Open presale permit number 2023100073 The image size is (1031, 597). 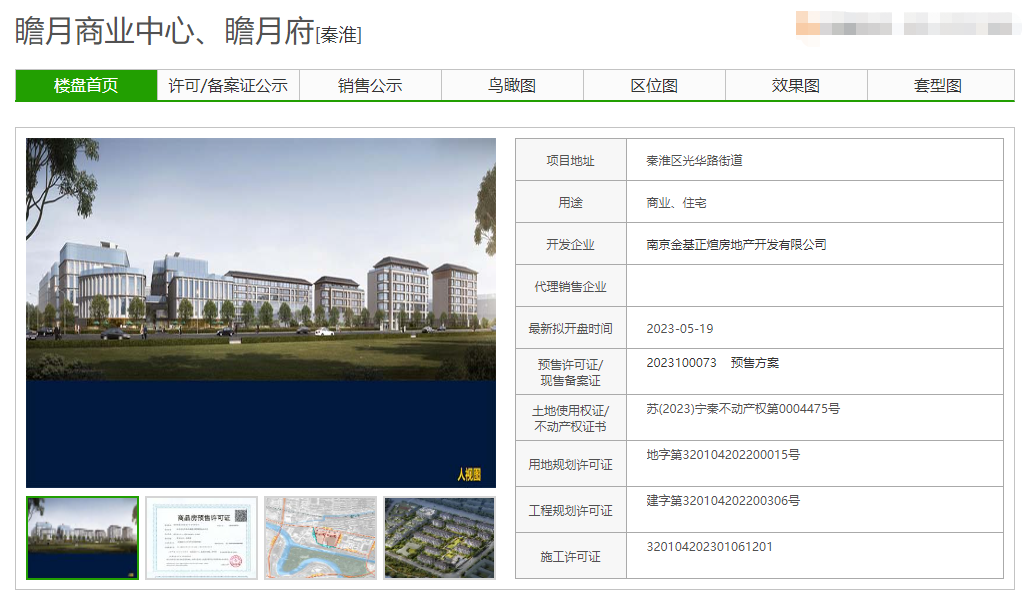[681, 363]
